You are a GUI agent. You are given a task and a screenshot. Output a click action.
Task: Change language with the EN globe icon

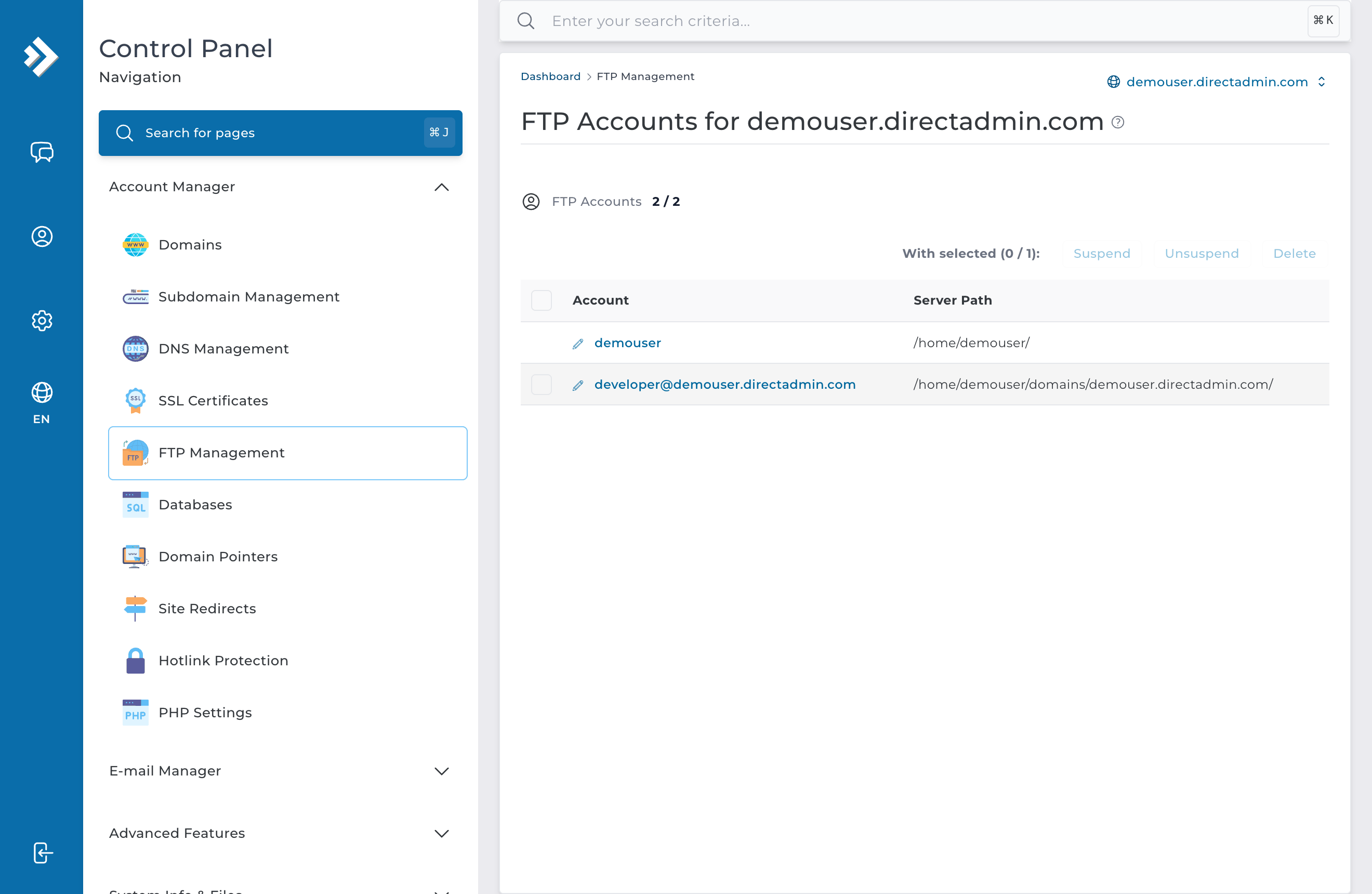42,403
